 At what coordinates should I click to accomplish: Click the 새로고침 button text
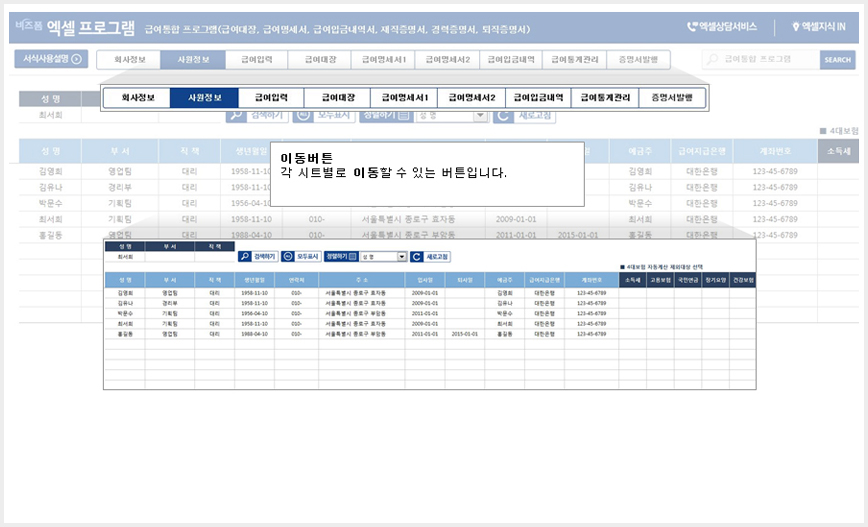coord(437,257)
